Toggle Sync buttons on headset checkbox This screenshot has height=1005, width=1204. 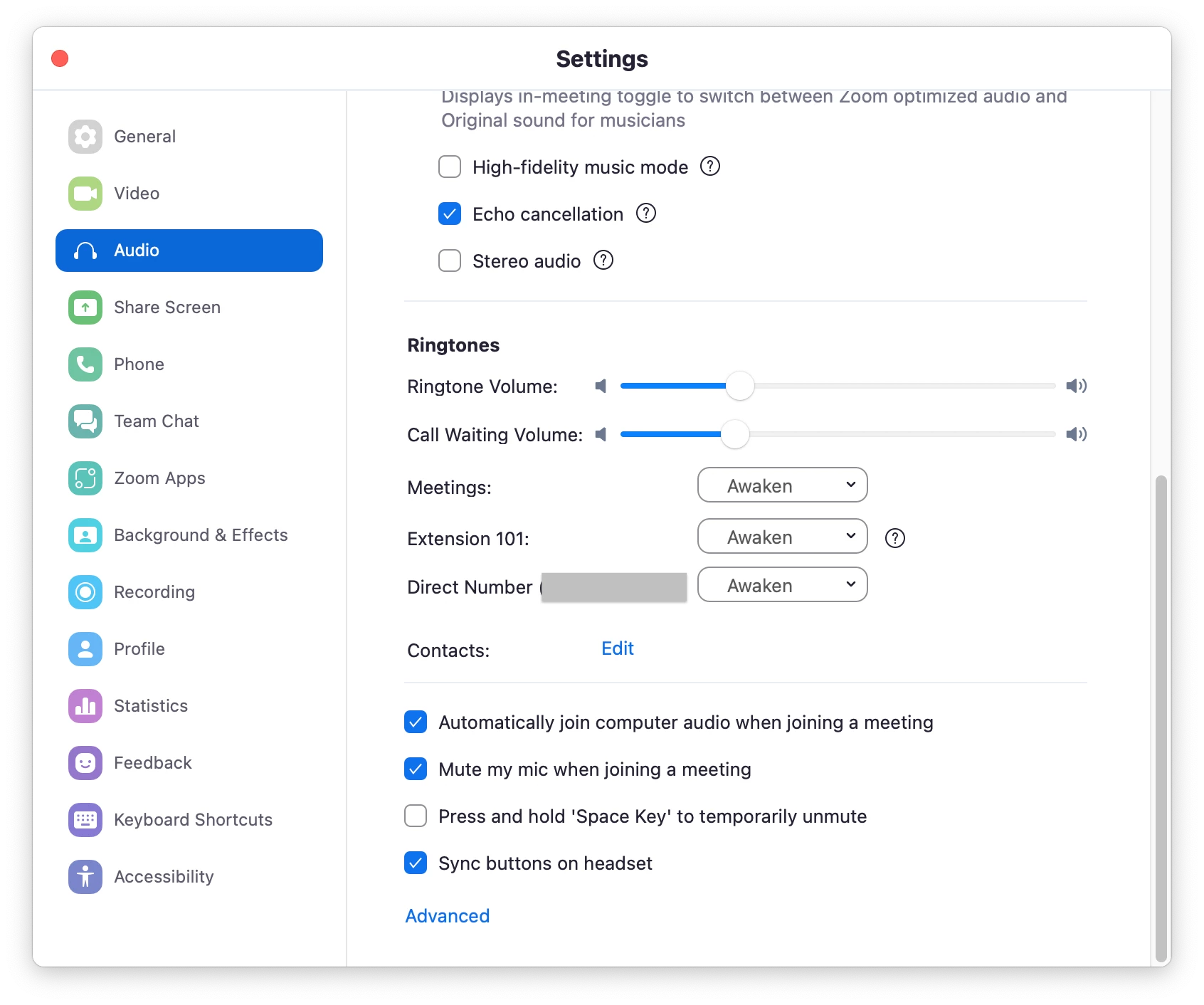pos(416,863)
